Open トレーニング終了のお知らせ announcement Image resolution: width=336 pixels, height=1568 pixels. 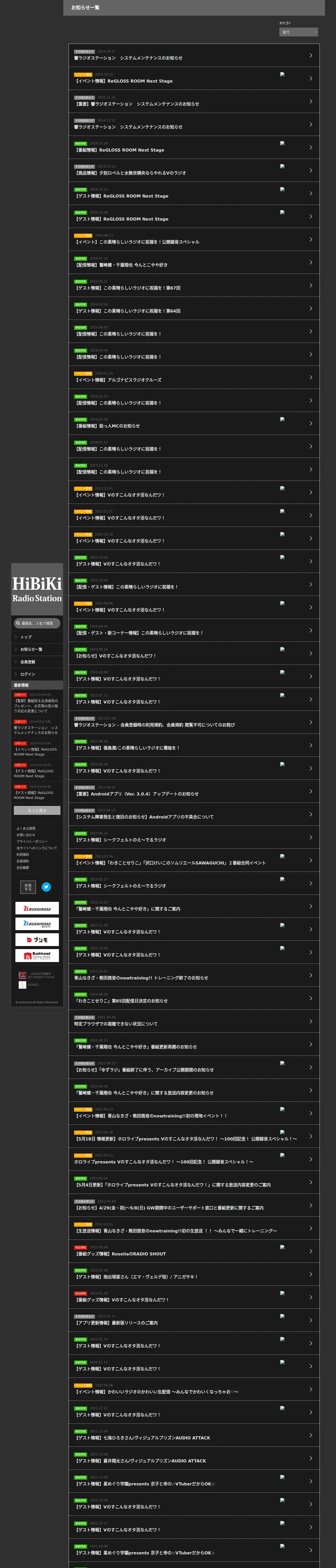[194, 975]
